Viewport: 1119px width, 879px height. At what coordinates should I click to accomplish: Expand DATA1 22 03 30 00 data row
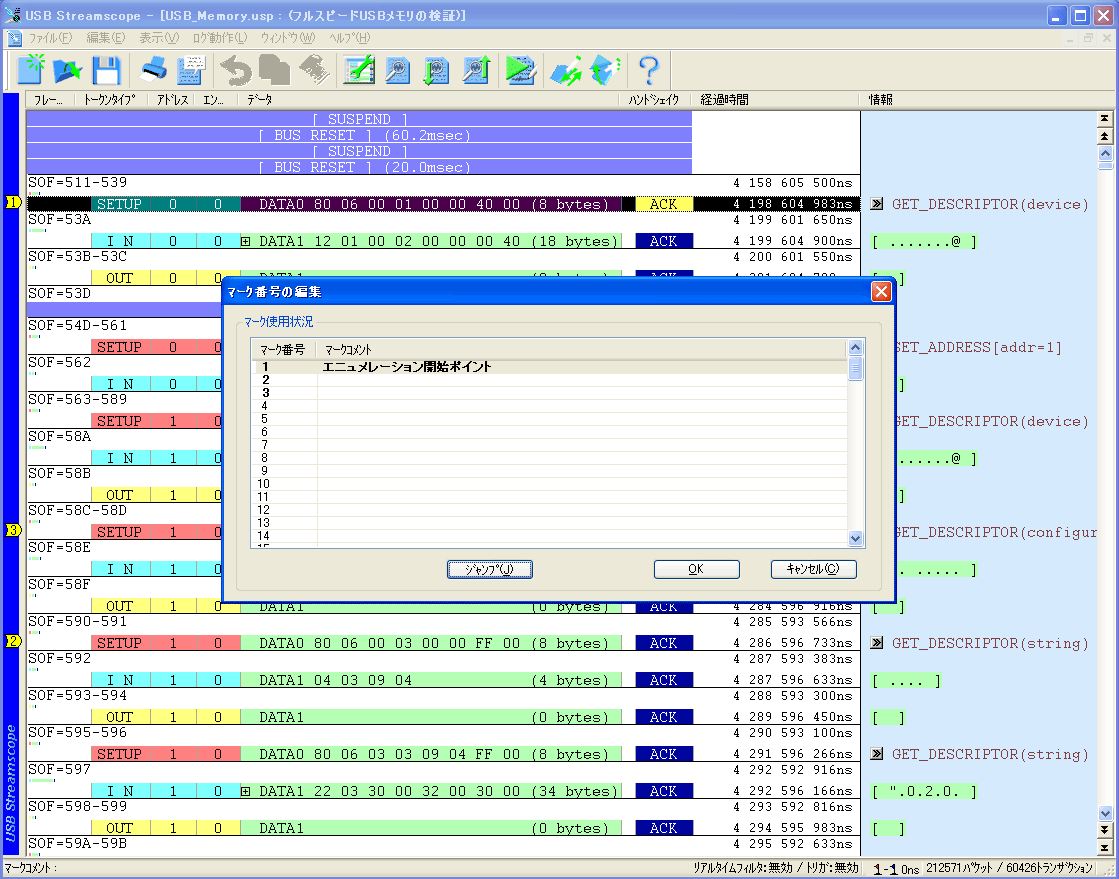[x=245, y=791]
